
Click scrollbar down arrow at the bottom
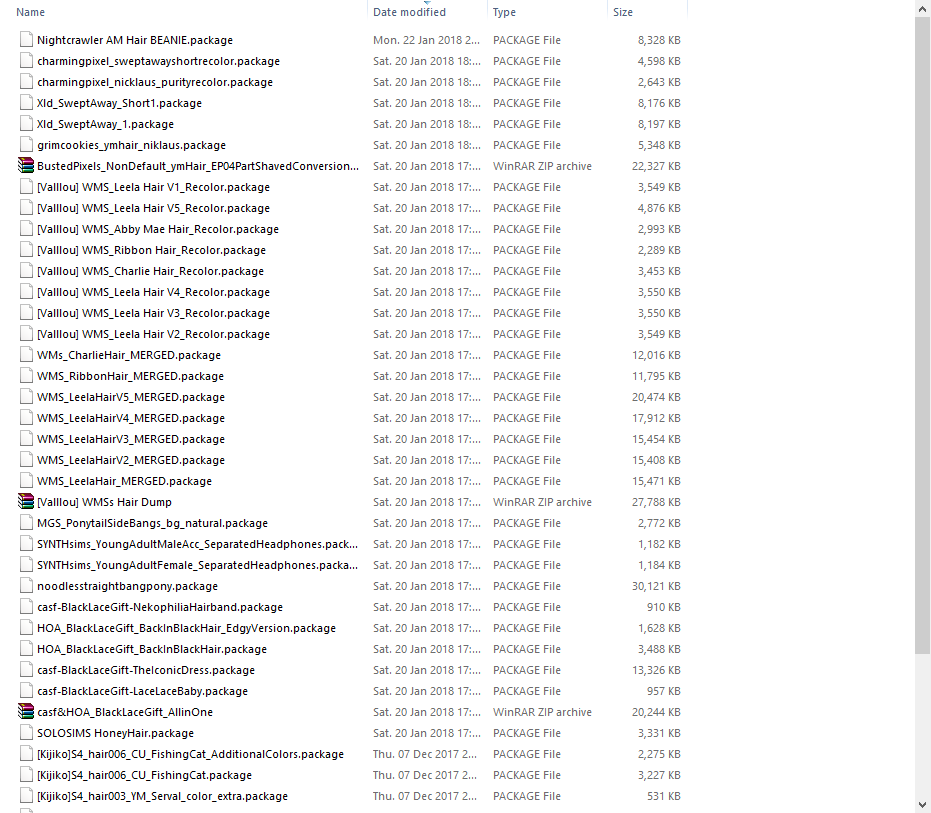coord(922,804)
